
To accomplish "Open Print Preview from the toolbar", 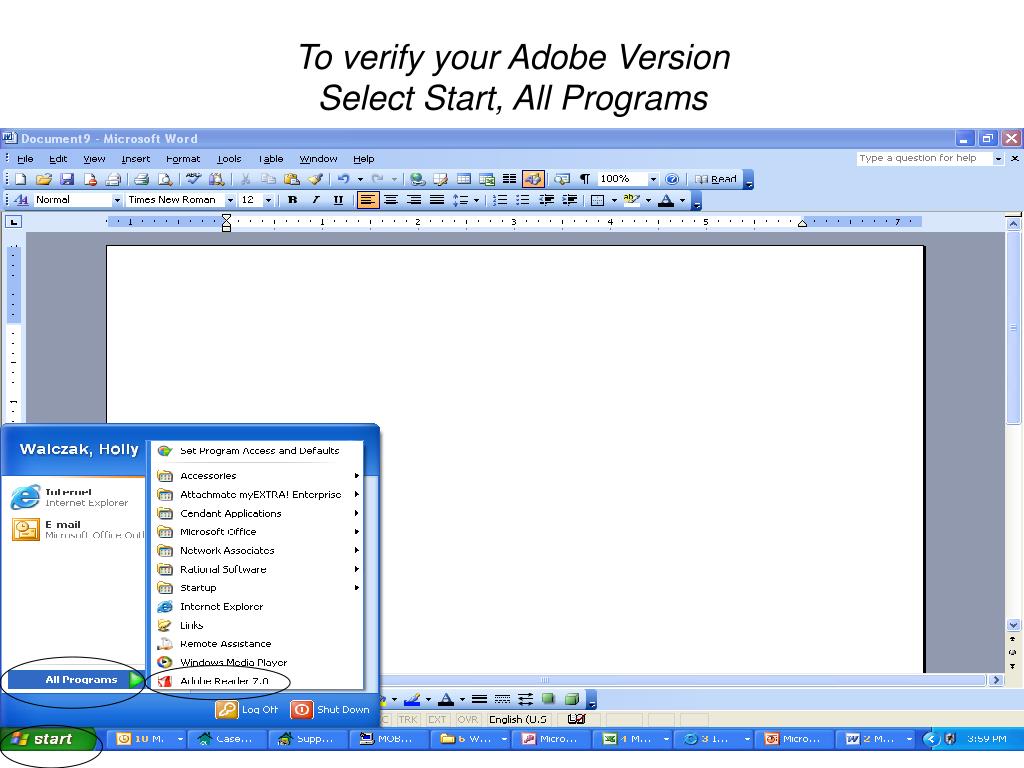I will (x=165, y=179).
